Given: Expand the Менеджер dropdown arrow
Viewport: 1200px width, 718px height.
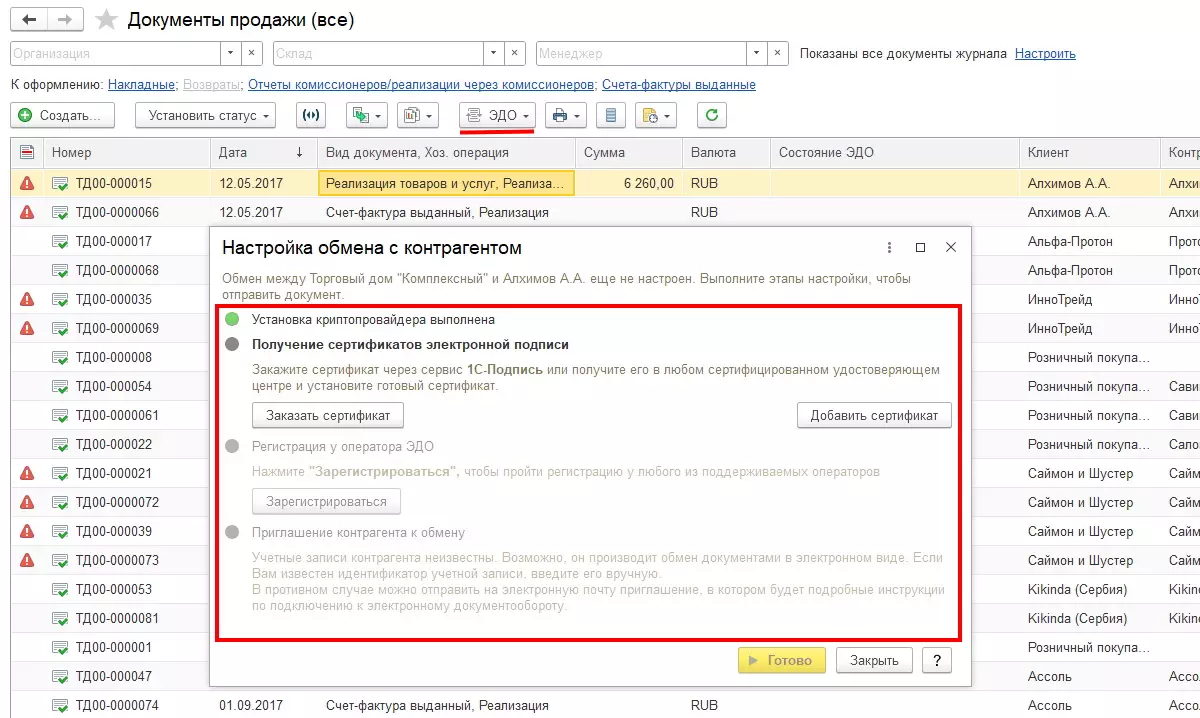Looking at the screenshot, I should [757, 54].
